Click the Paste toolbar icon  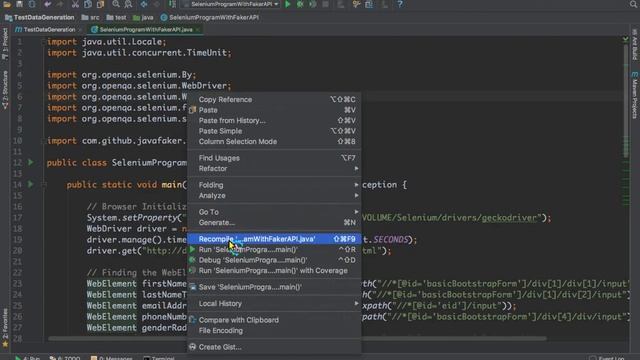pos(100,4)
